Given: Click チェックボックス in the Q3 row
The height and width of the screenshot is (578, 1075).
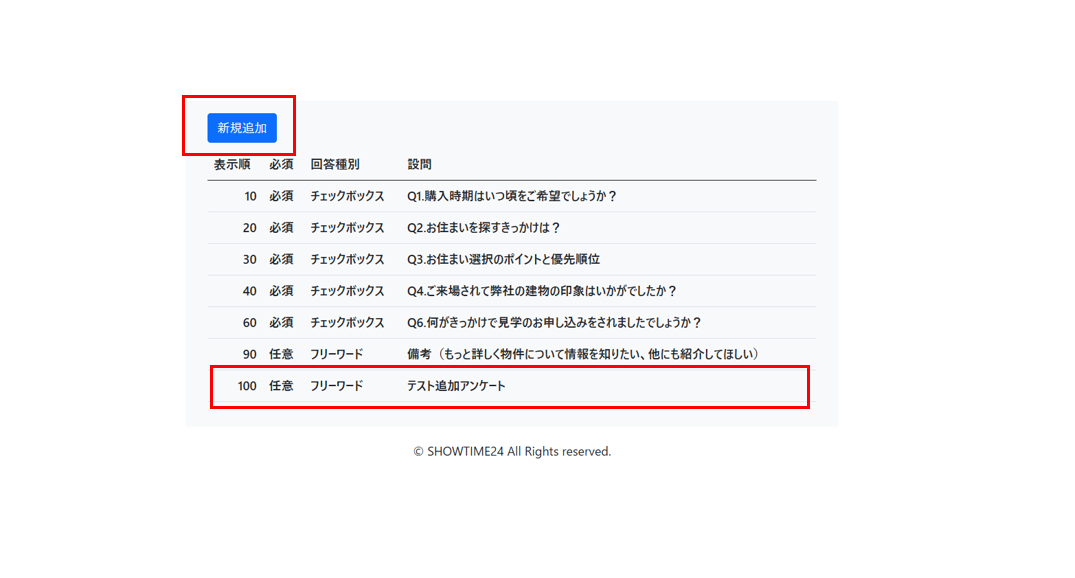Looking at the screenshot, I should coord(347,259).
